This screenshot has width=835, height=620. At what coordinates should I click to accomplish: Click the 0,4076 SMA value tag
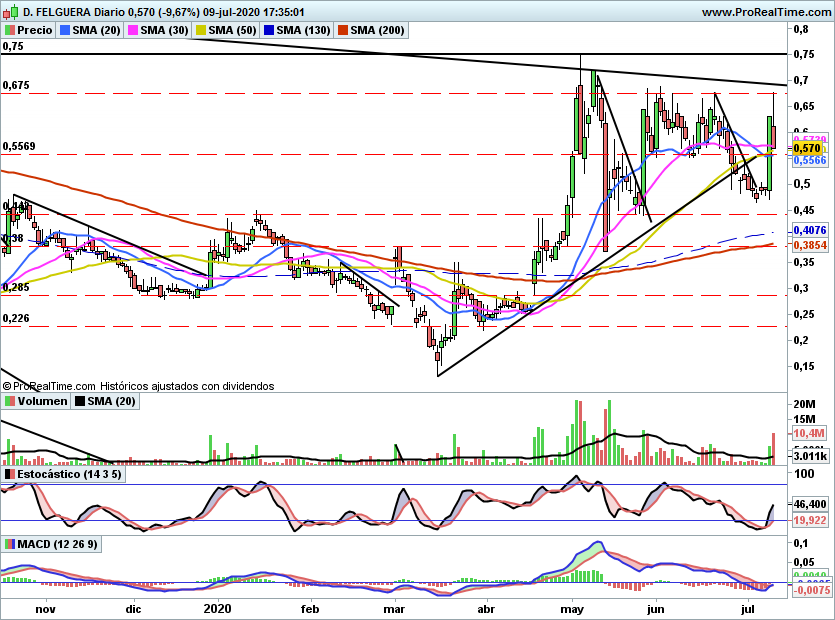pyautogui.click(x=809, y=230)
